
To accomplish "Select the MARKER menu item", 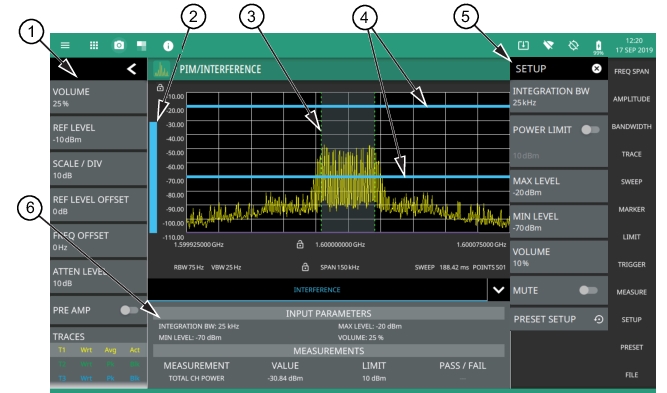I will point(631,209).
